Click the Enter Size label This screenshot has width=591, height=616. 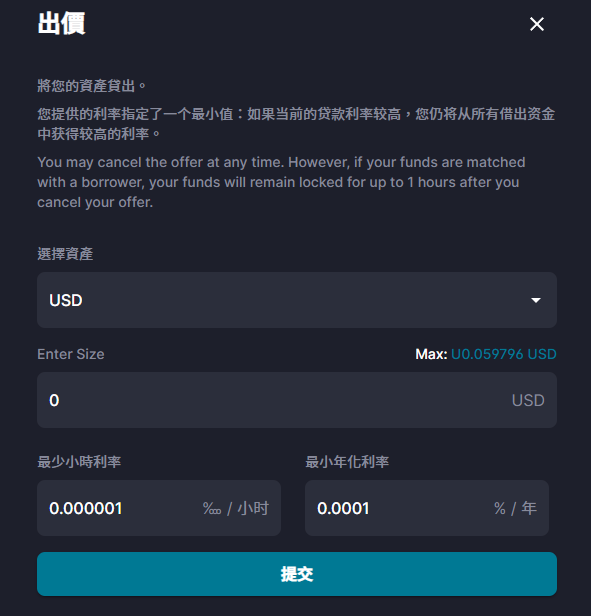[71, 354]
